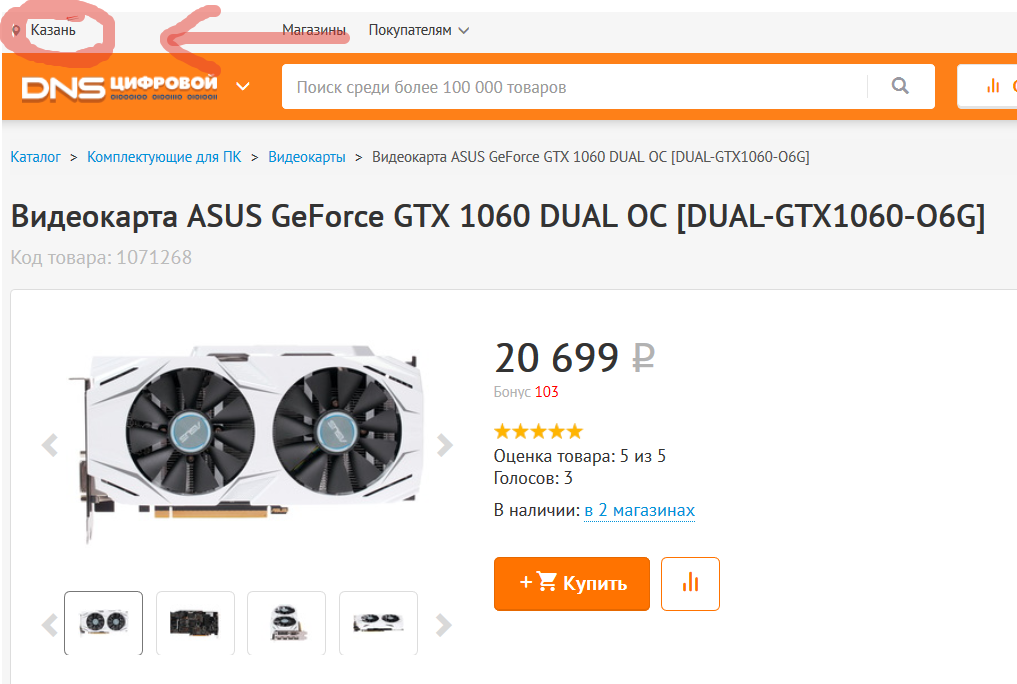The image size is (1017, 684).
Task: Open the DNS Цифровой logo homepage
Action: pos(119,88)
